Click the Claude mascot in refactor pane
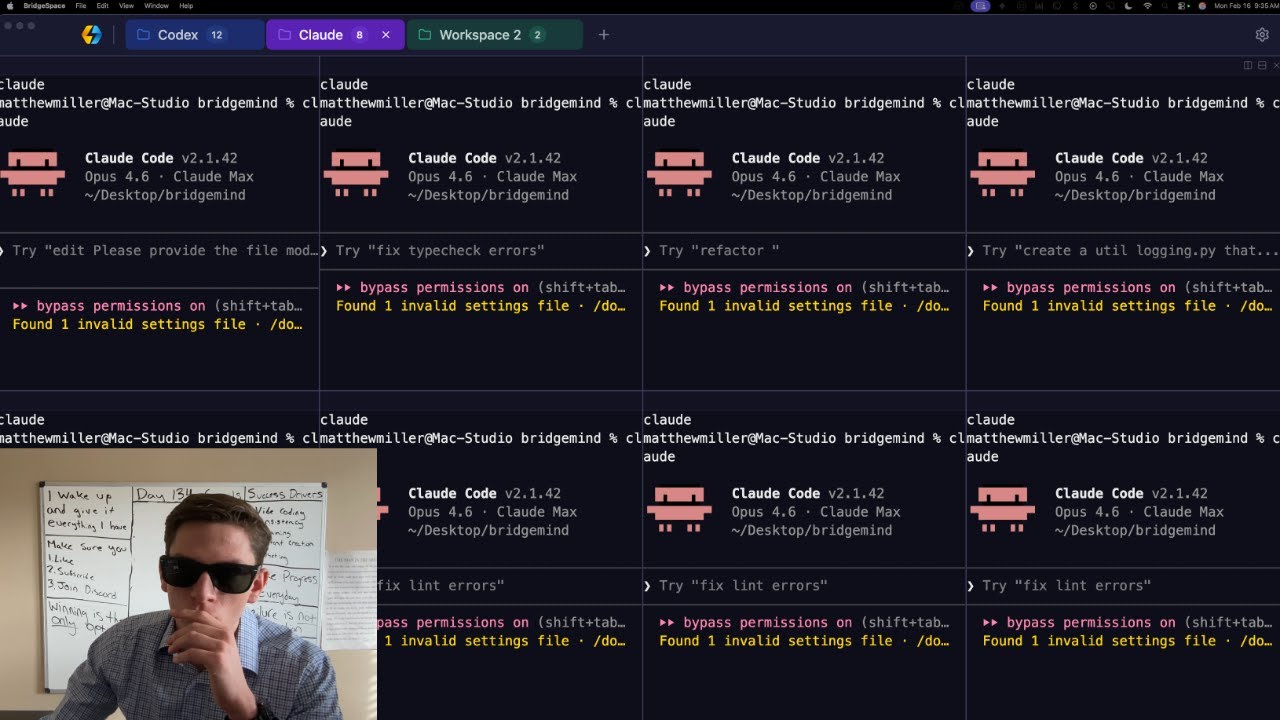1280x720 pixels. (679, 173)
